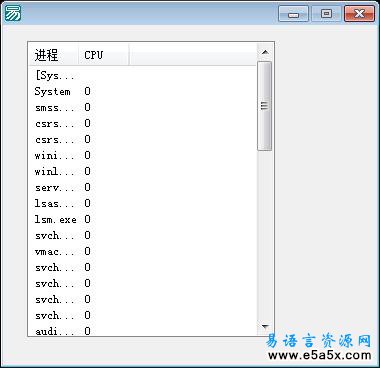This screenshot has height=368, width=380.
Task: Click the vertical scrollbar thumb
Action: tap(265, 106)
